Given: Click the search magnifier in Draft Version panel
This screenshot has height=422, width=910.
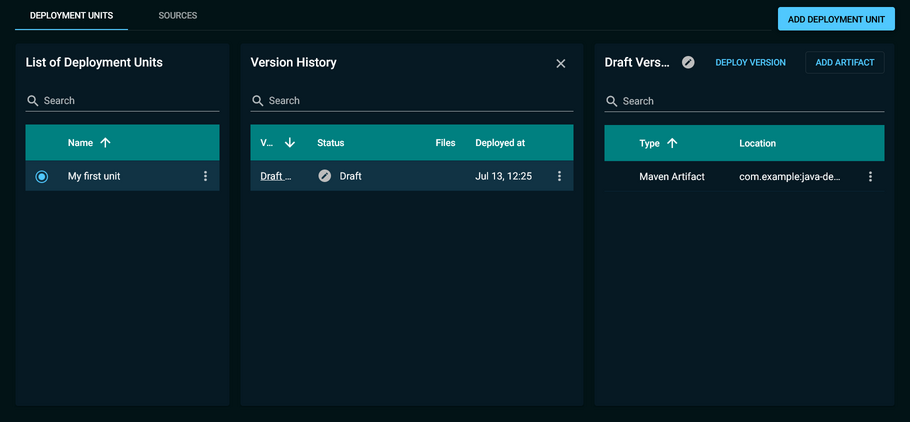Looking at the screenshot, I should point(611,101).
